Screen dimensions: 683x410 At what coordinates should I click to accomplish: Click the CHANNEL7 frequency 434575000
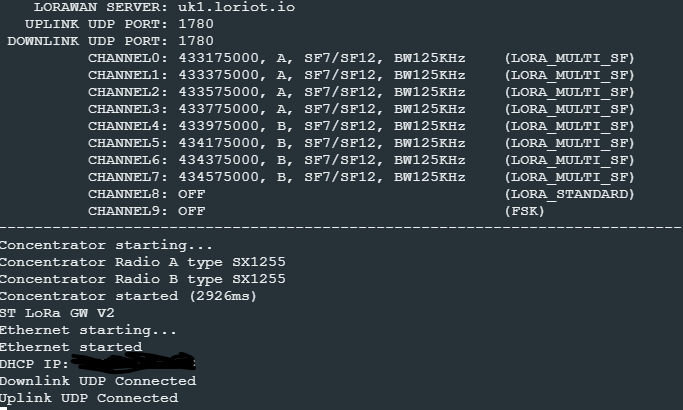coord(216,177)
